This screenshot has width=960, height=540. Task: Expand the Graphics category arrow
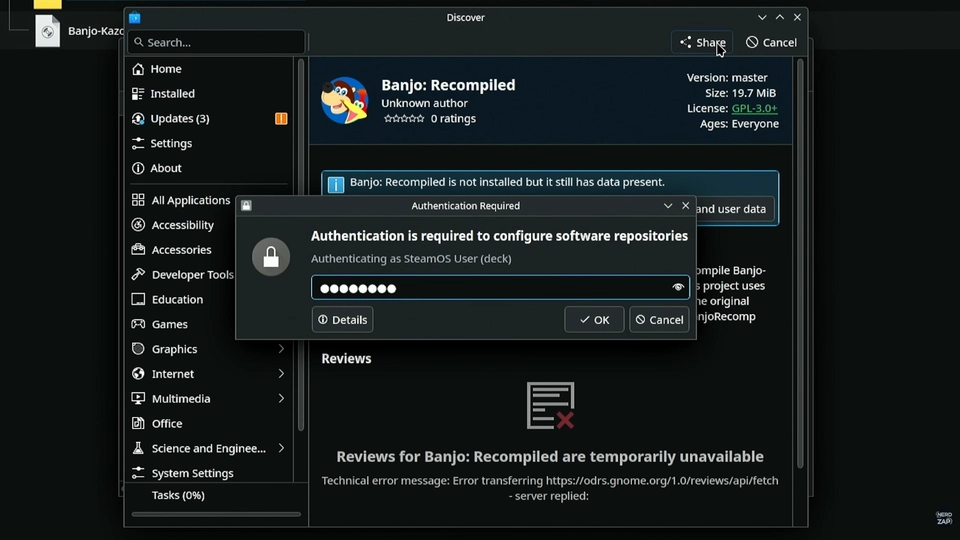pos(281,349)
